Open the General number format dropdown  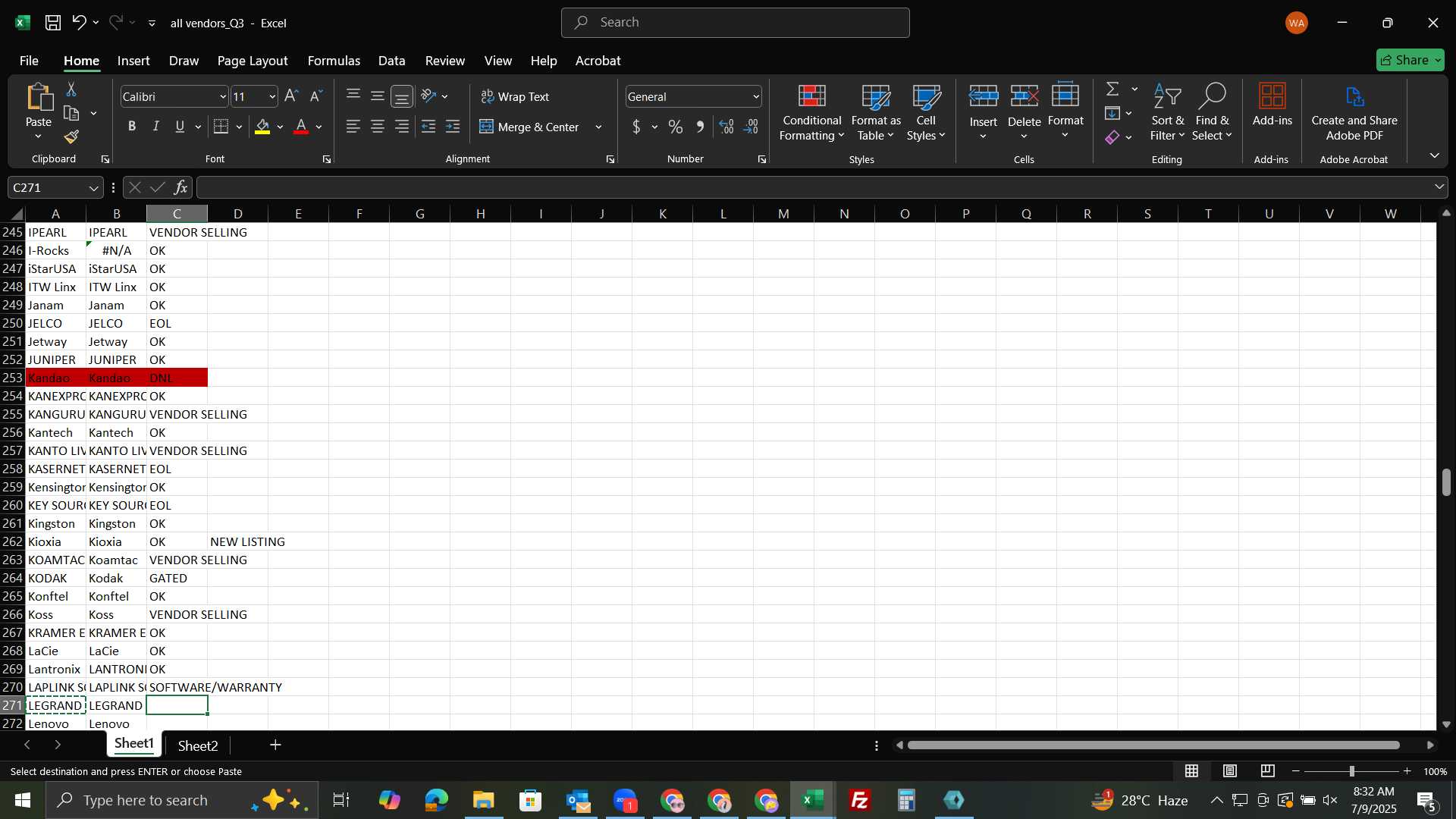(756, 97)
